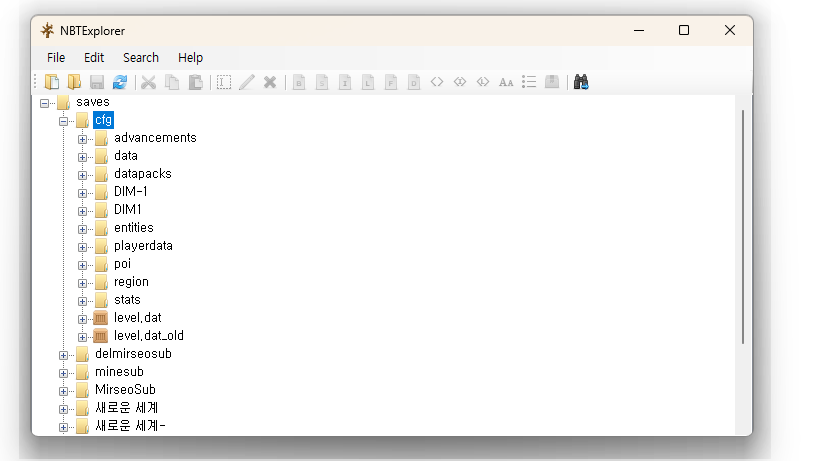Close the NBTExplorer window
Image resolution: width=830 pixels, height=461 pixels.
click(730, 31)
